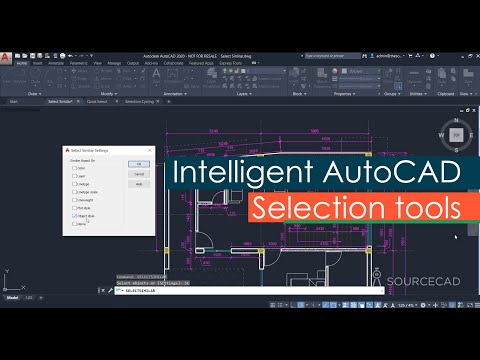
Task: Click the Paste icon in Clipboard panel
Action: click(x=442, y=76)
